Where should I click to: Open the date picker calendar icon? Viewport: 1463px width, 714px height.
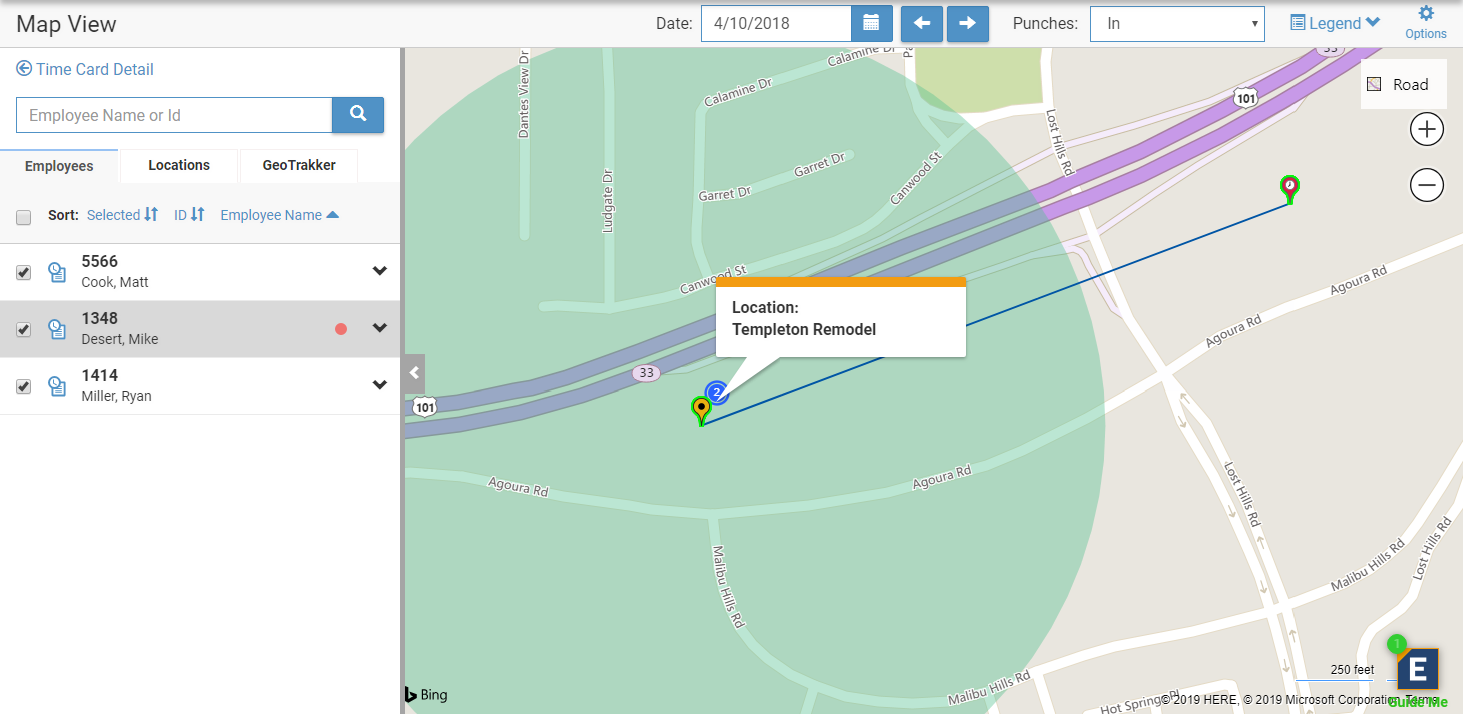[870, 23]
